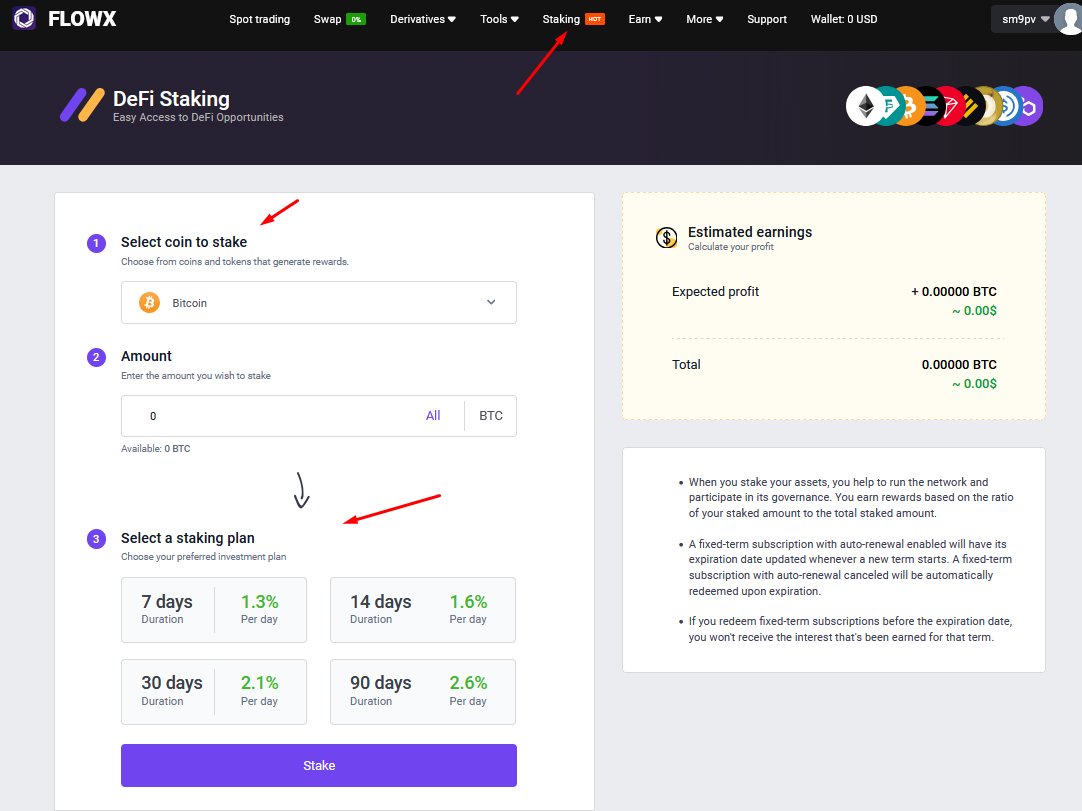Click the Solana coin icon

932,106
